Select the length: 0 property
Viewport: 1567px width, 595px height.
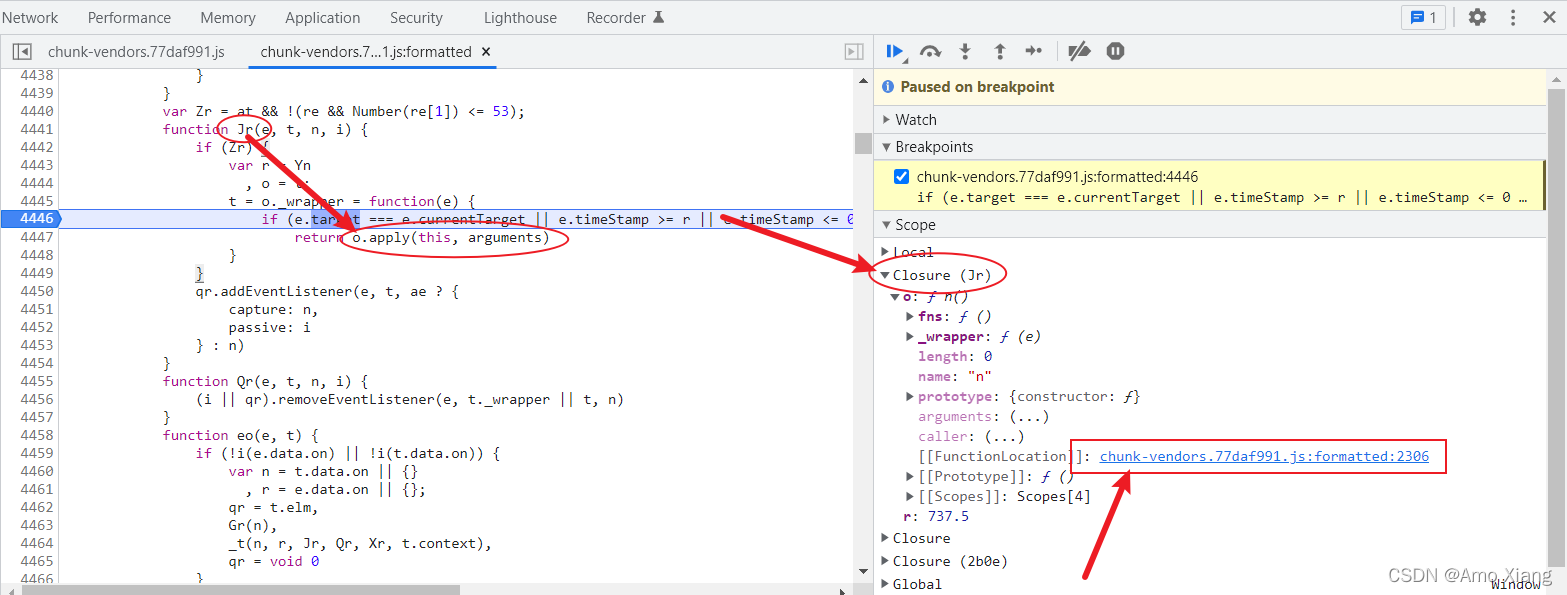(x=955, y=357)
